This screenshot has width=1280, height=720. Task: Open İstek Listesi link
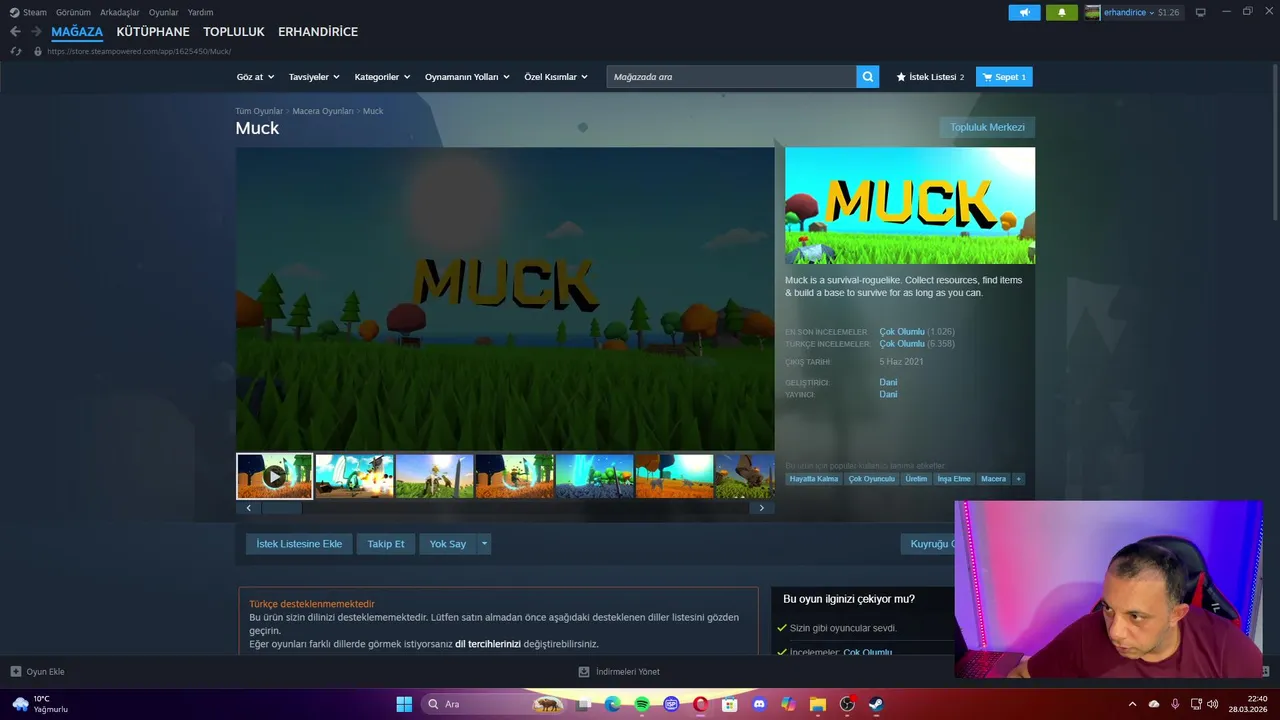pyautogui.click(x=931, y=77)
